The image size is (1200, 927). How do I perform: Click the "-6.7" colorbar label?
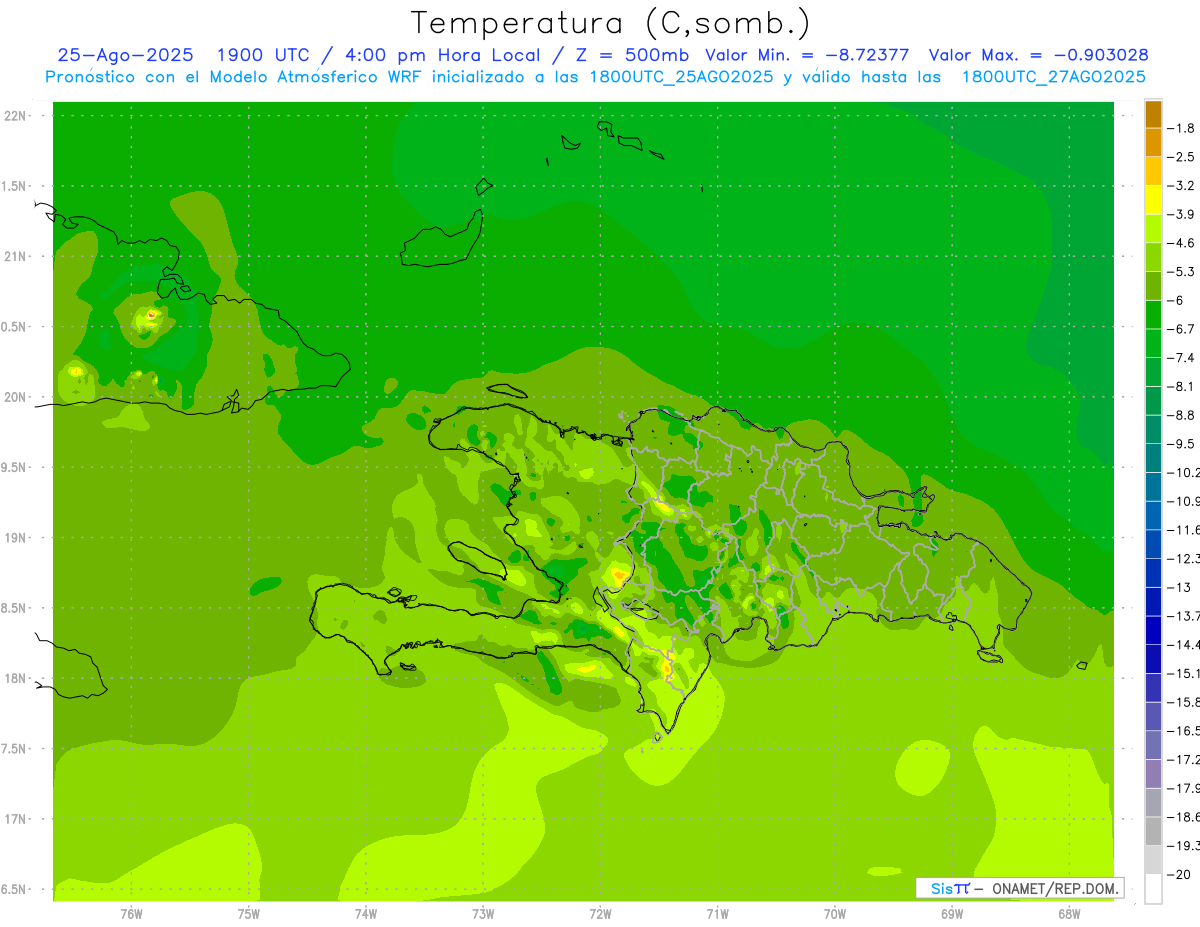pos(1182,329)
